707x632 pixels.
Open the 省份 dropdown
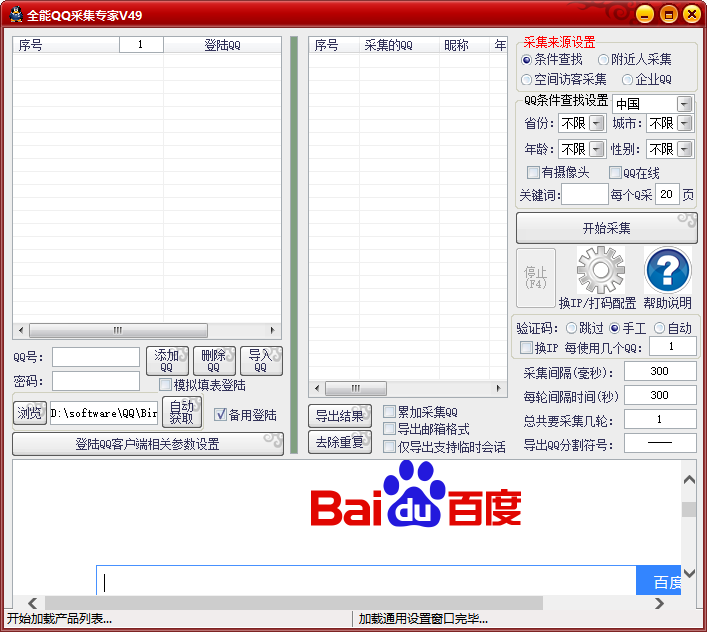597,123
